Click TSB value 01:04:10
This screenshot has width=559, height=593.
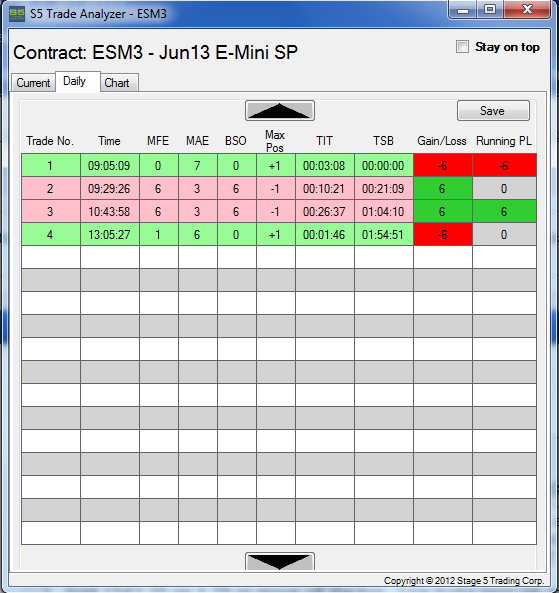pyautogui.click(x=384, y=211)
